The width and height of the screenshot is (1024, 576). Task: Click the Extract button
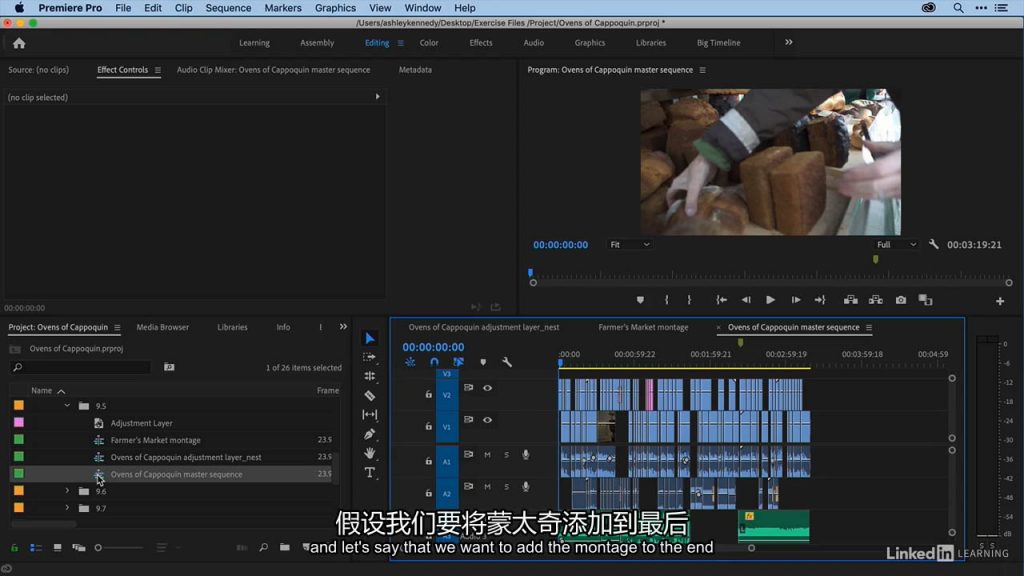click(x=876, y=300)
